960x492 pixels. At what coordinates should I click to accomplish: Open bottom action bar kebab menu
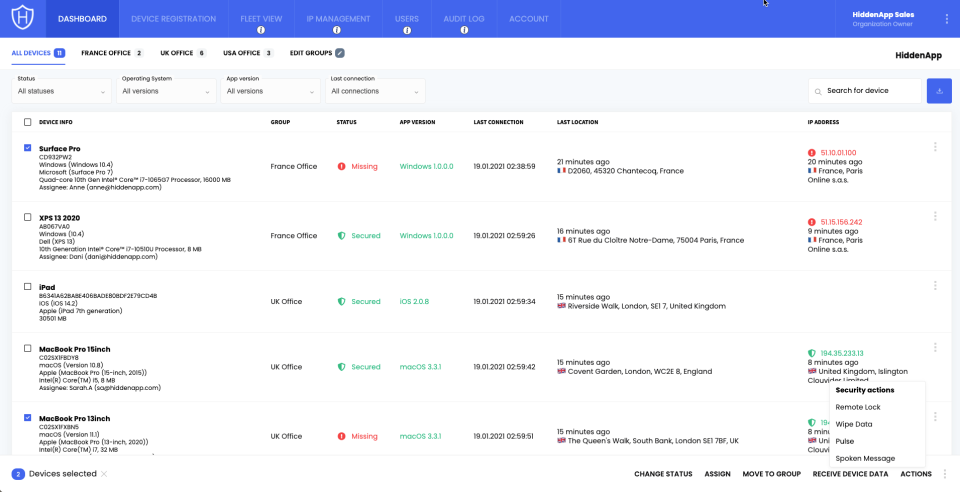point(946,474)
